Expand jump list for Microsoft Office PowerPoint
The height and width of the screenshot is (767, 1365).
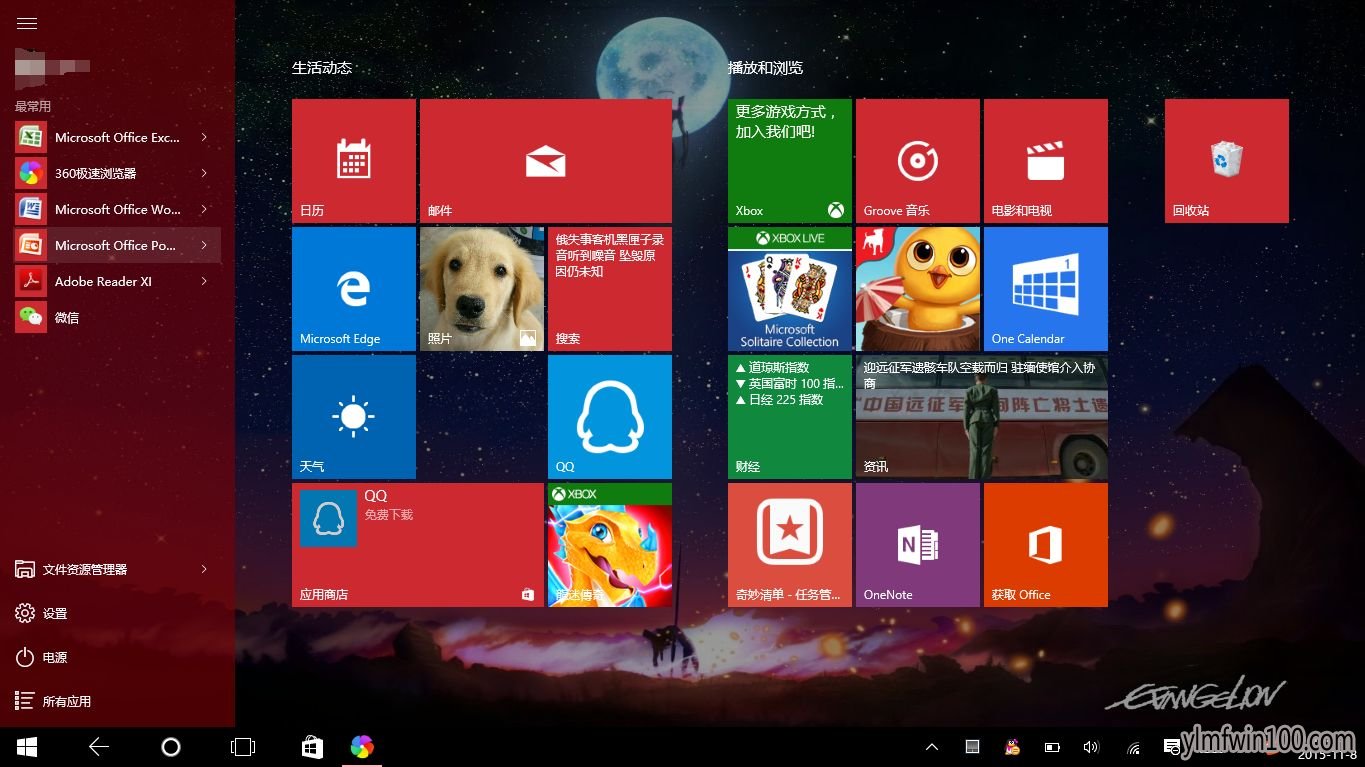pos(204,245)
